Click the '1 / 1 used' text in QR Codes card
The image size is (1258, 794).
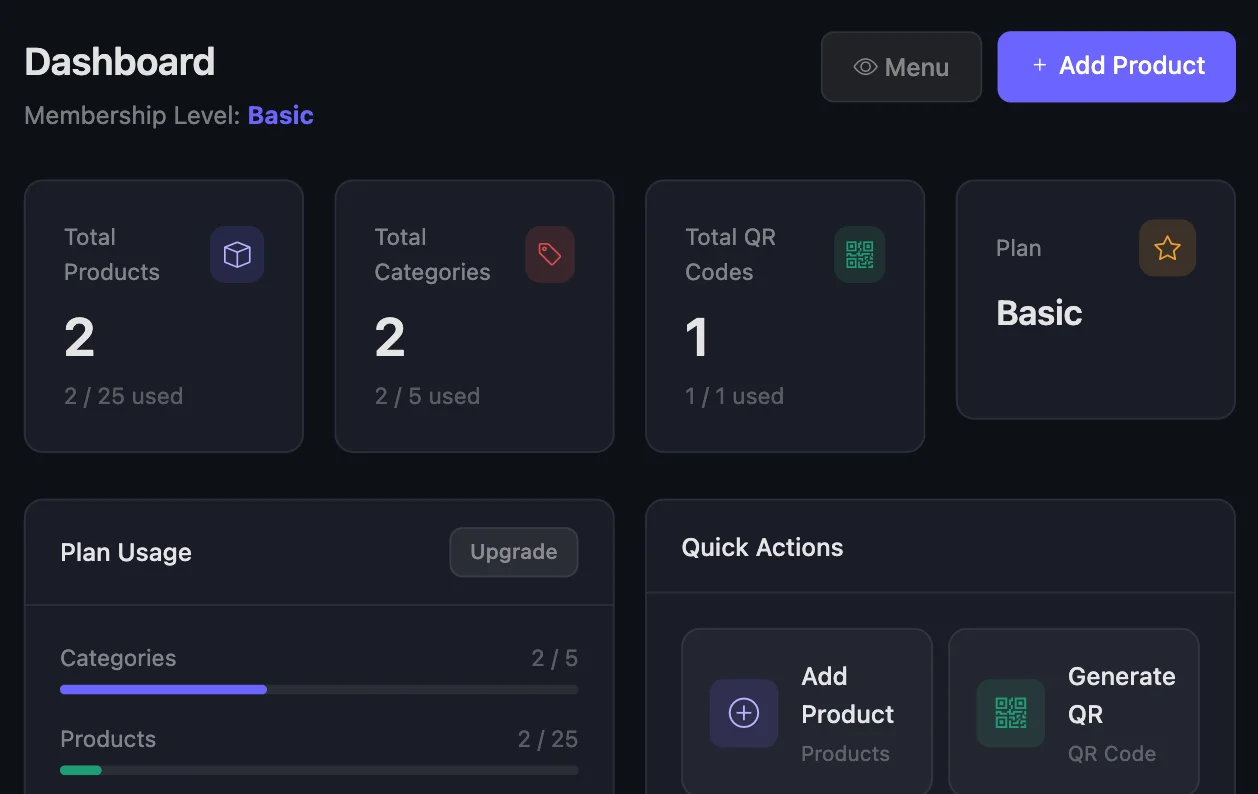[x=734, y=396]
